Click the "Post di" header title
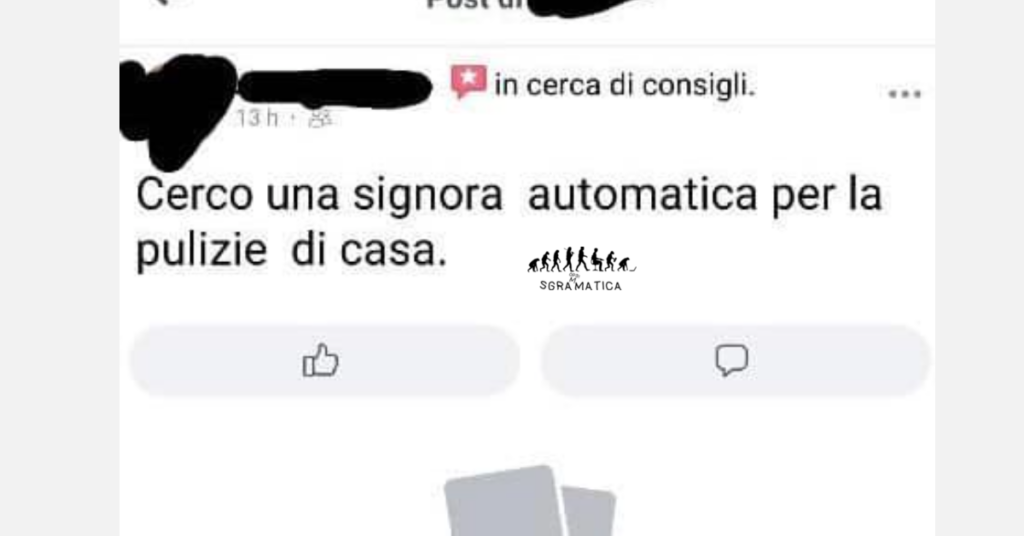The height and width of the screenshot is (536, 1024). pyautogui.click(x=472, y=4)
